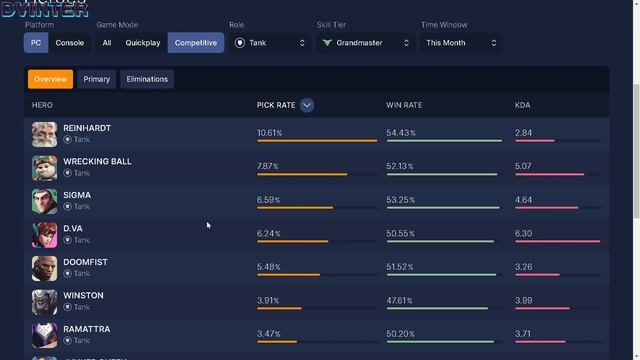
Task: Click Winston's 3.91% pick rate value
Action: coord(268,300)
